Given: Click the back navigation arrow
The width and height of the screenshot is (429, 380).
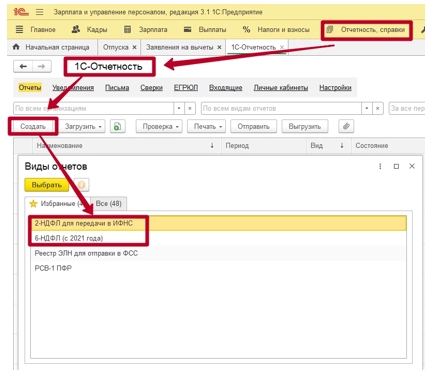Looking at the screenshot, I should pyautogui.click(x=23, y=66).
